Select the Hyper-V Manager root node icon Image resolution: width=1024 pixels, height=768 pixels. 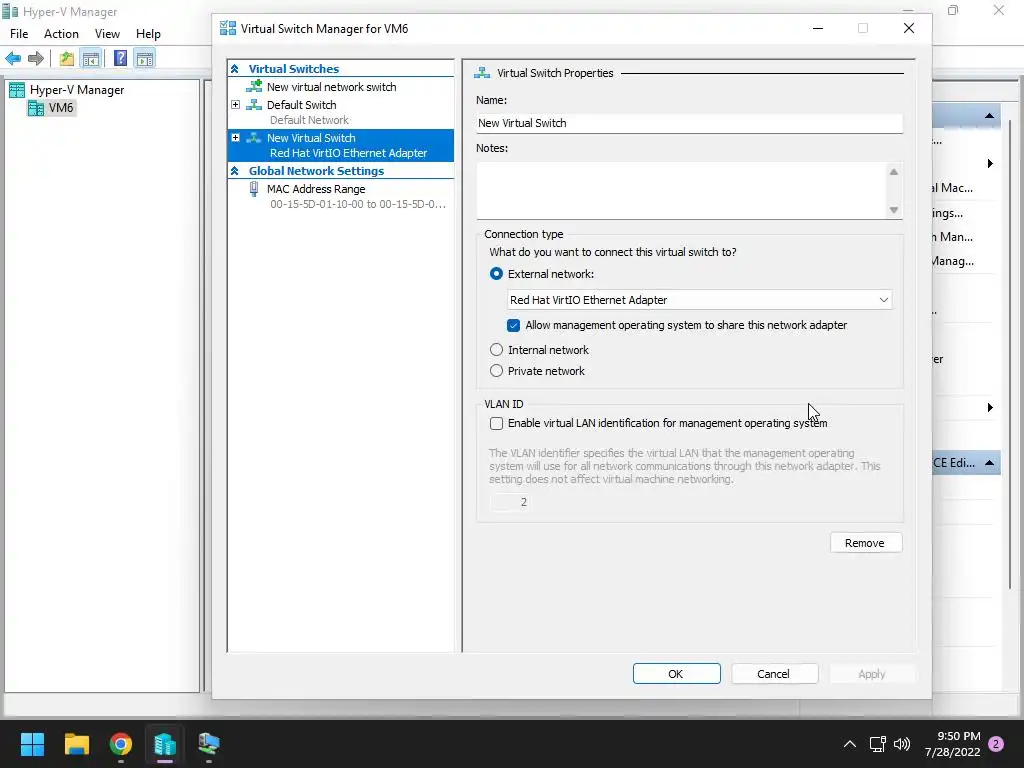pyautogui.click(x=17, y=90)
